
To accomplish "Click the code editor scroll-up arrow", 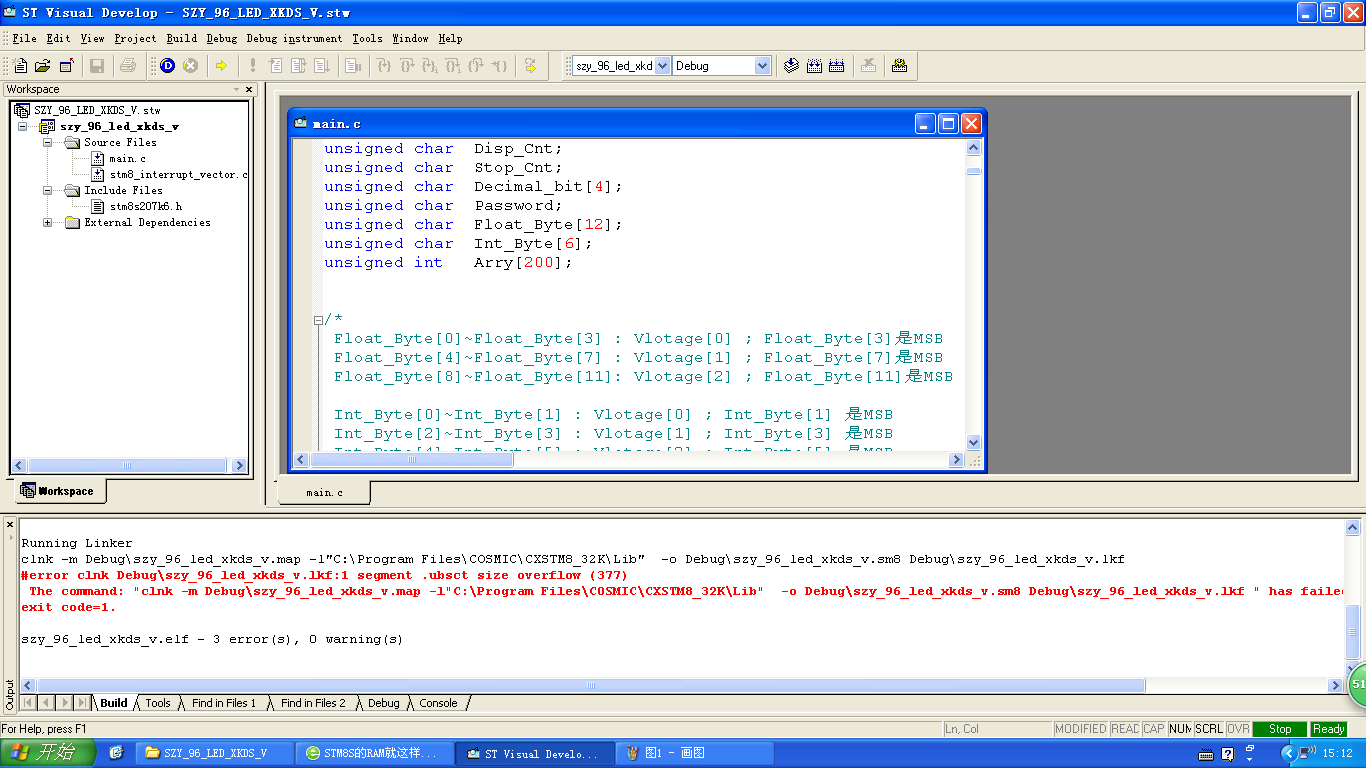I will [x=974, y=148].
